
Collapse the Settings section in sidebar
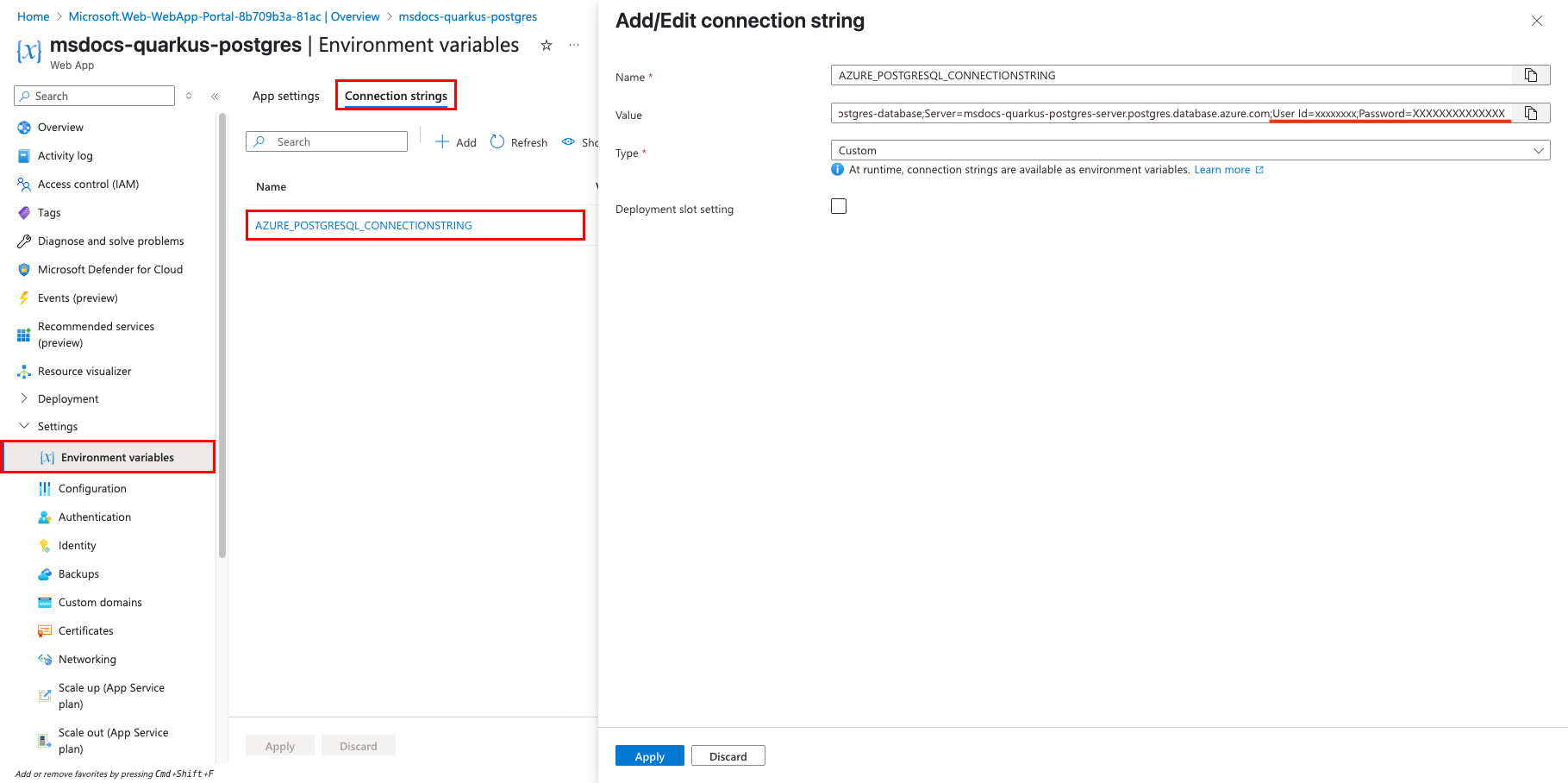point(24,426)
